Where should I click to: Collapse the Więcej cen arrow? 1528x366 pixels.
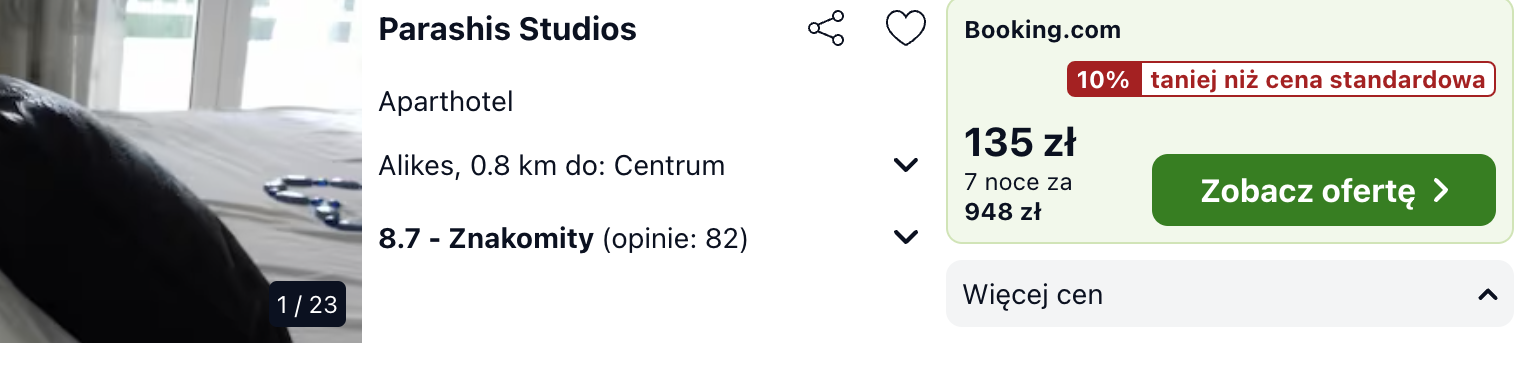(1487, 295)
